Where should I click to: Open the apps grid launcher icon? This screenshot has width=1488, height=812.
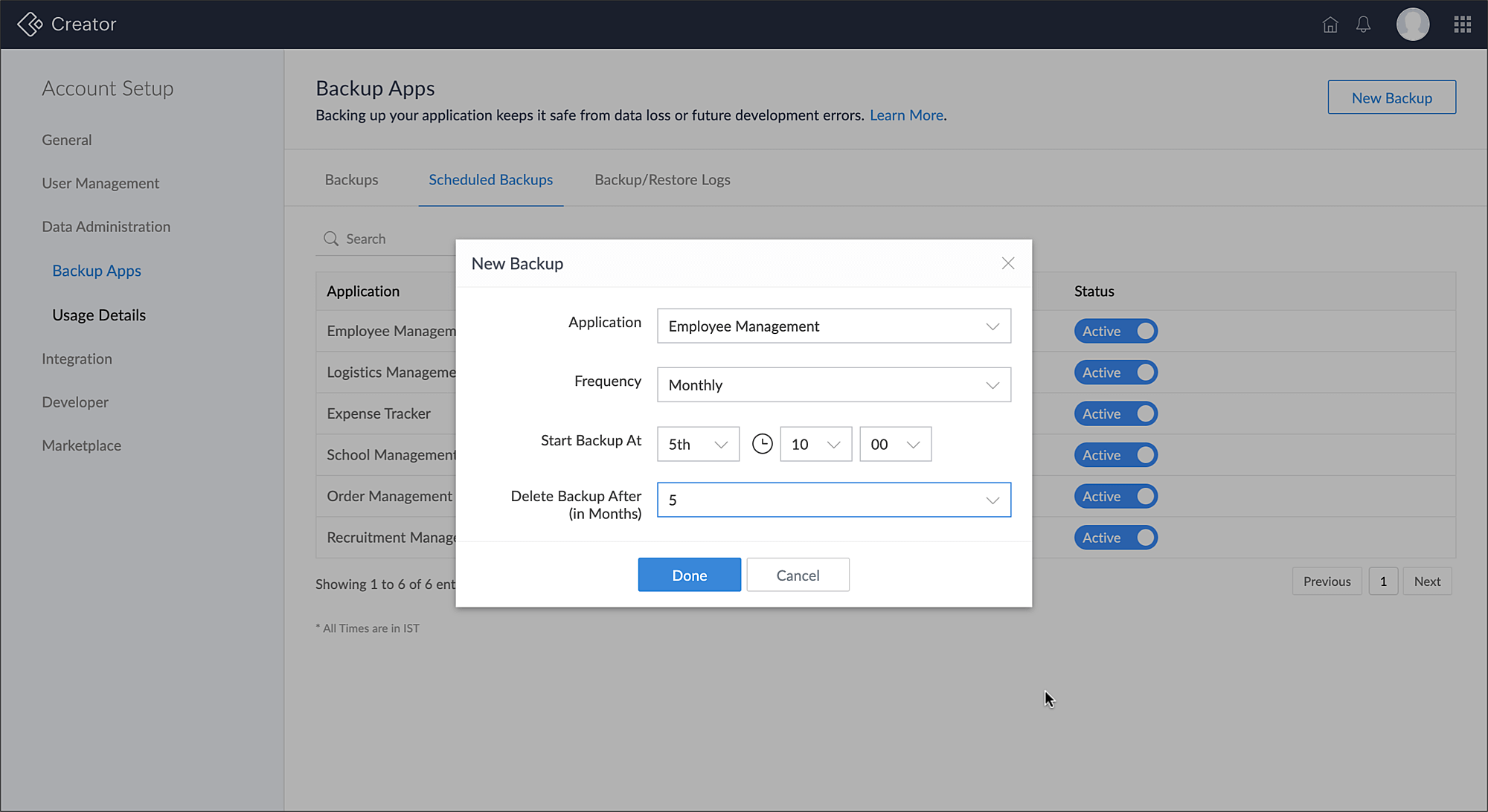1463,25
